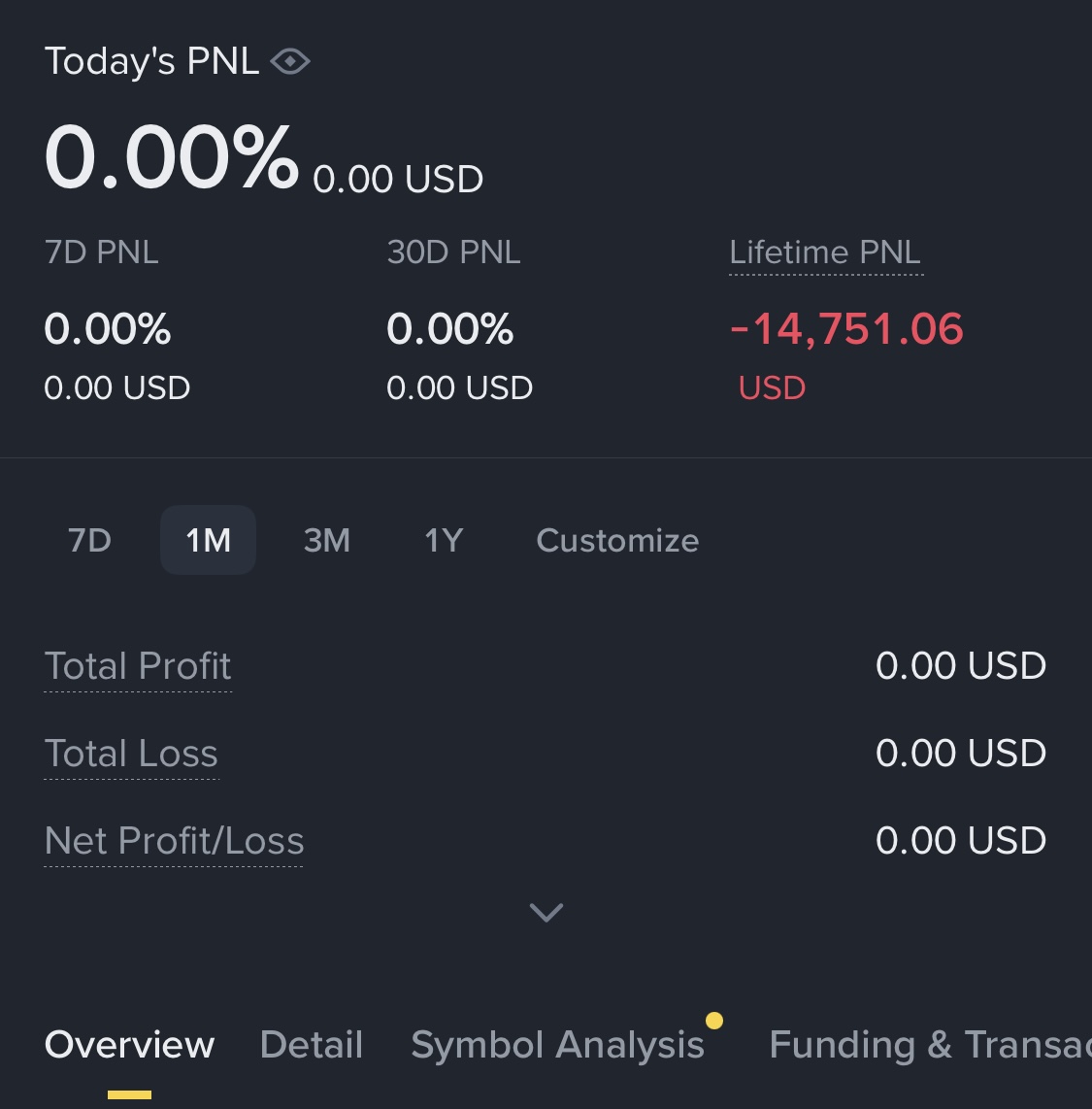Select the 1Y time range
The width and height of the screenshot is (1092, 1109).
[444, 540]
